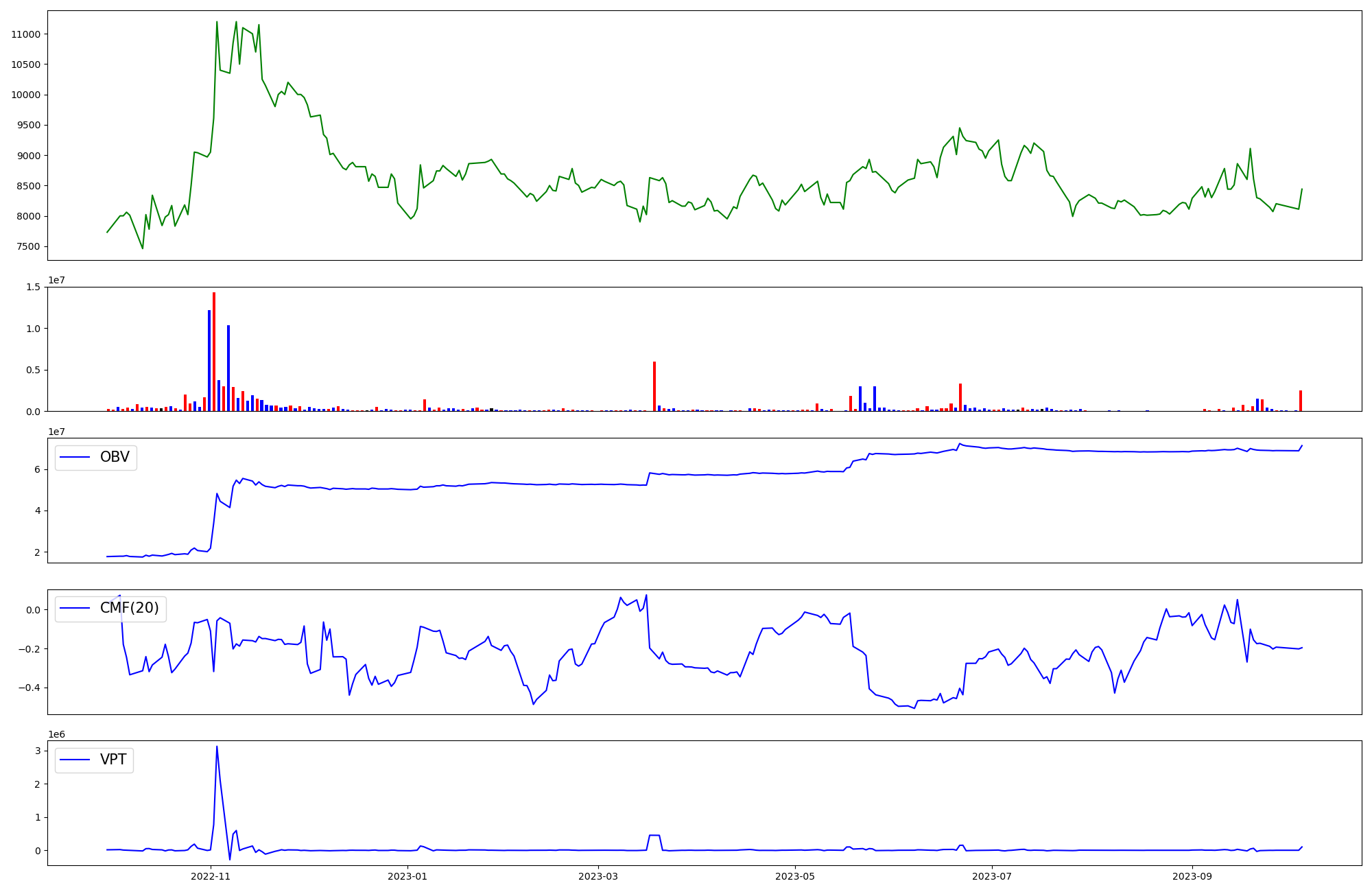This screenshot has height=892, width=1372.
Task: Click the 1e6 exponent label above VPT chart
Action: click(57, 734)
